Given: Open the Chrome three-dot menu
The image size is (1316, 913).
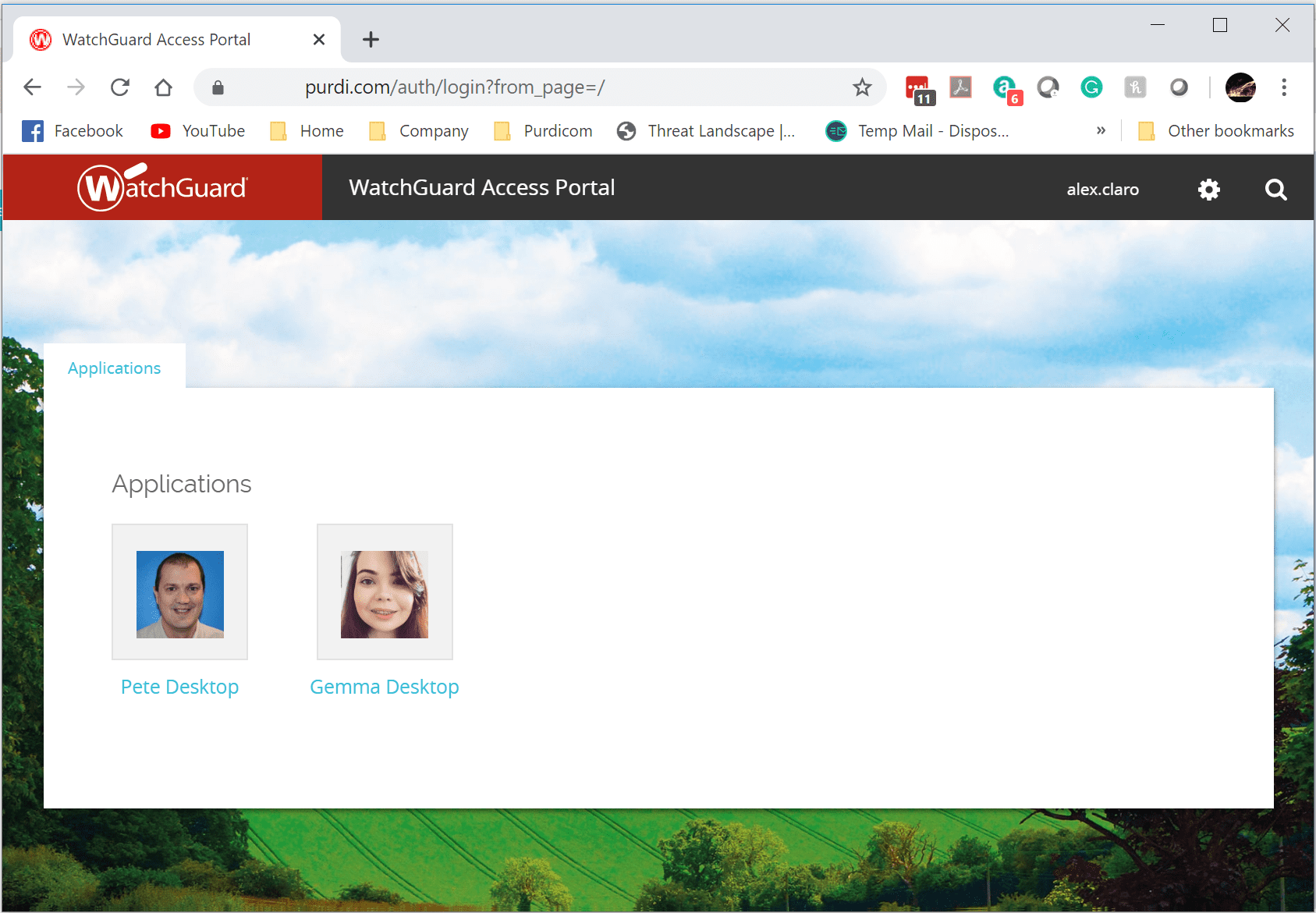Looking at the screenshot, I should click(1283, 87).
